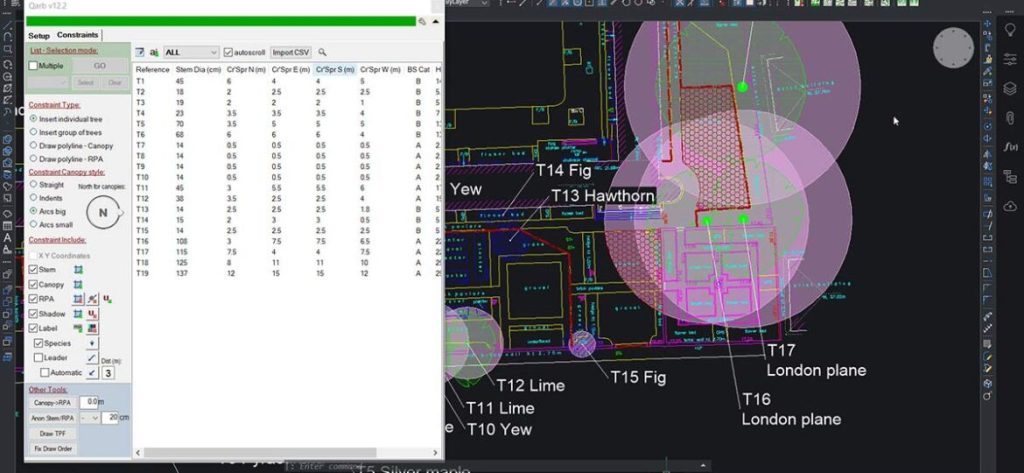Click the 20 cm stem diameter field
The height and width of the screenshot is (473, 1024).
110,417
